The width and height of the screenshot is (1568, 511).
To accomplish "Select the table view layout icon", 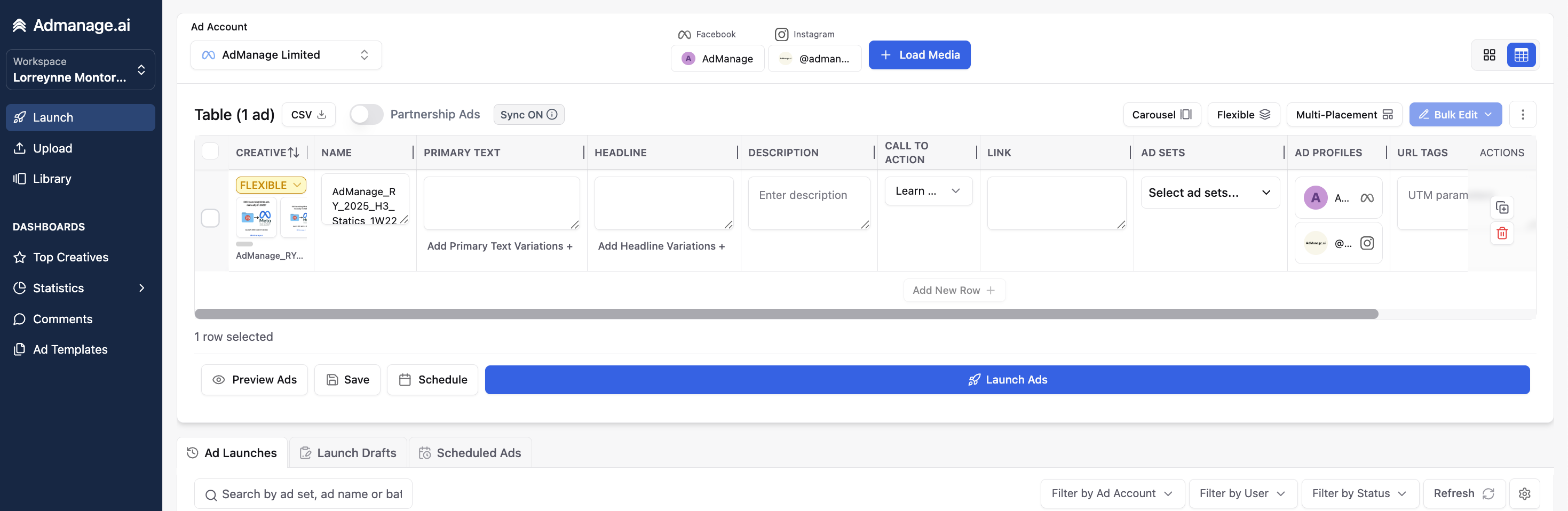I will tap(1521, 55).
